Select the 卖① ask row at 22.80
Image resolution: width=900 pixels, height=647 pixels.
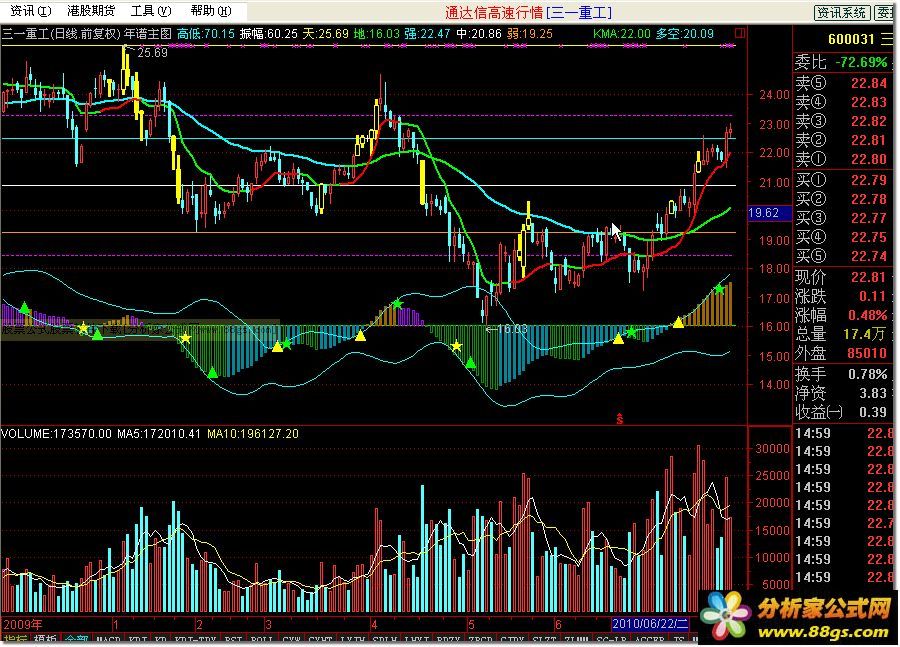(842, 159)
